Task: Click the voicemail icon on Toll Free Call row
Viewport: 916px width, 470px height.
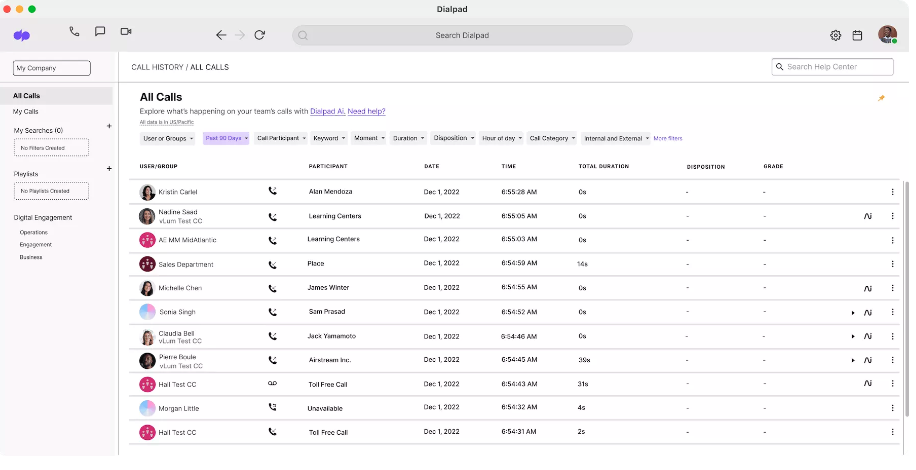Action: pyautogui.click(x=272, y=384)
